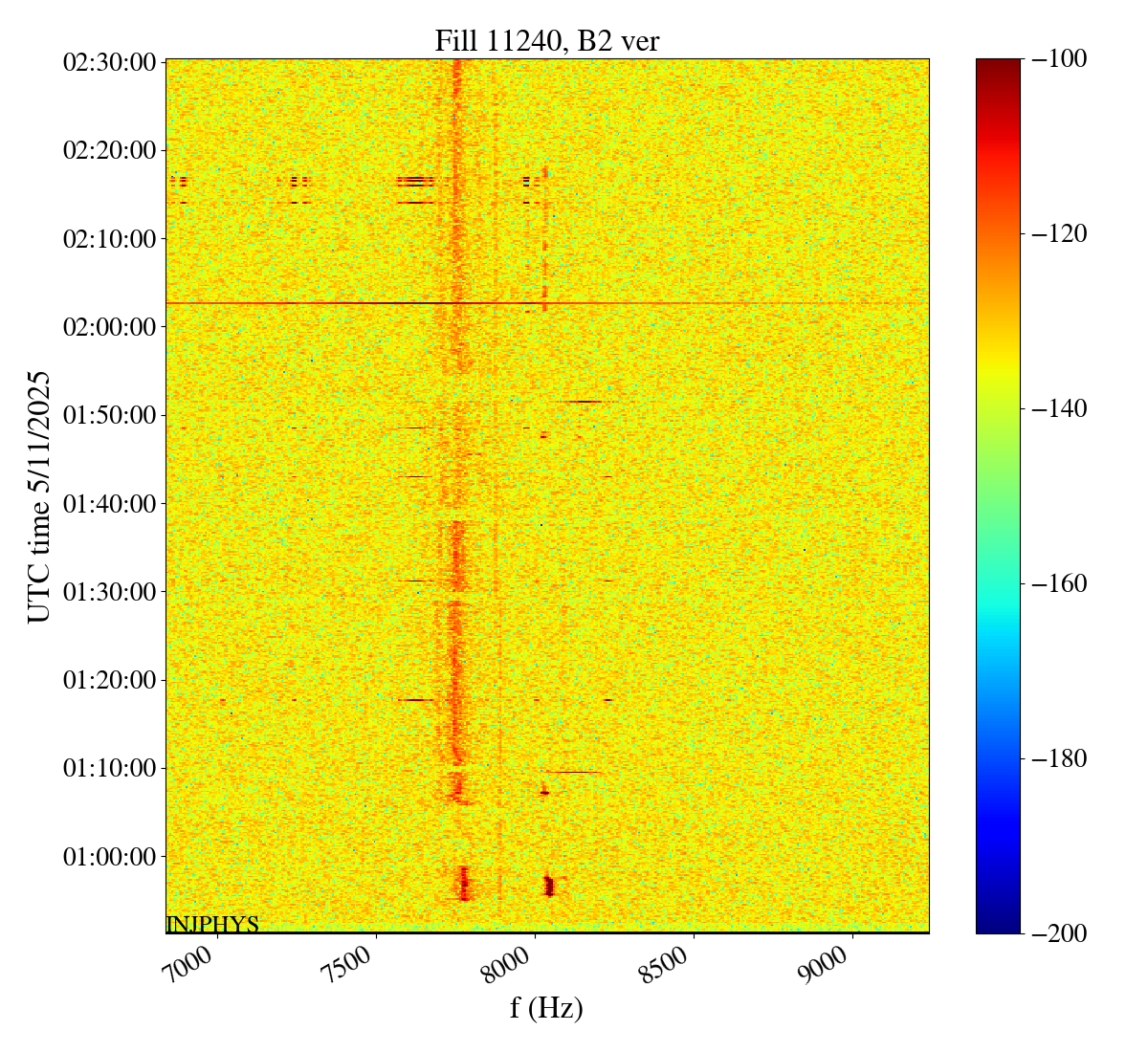Pick the 01:50:00 time tick label
This screenshot has width=1148, height=1052.
coord(109,415)
